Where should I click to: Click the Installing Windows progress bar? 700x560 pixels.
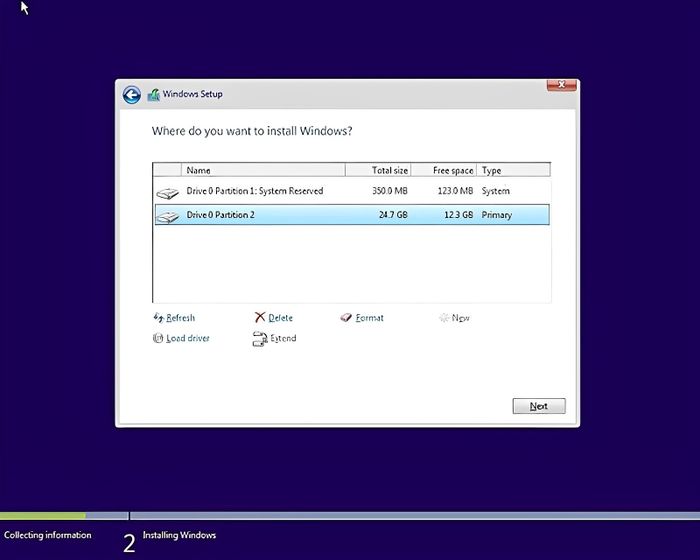point(415,516)
